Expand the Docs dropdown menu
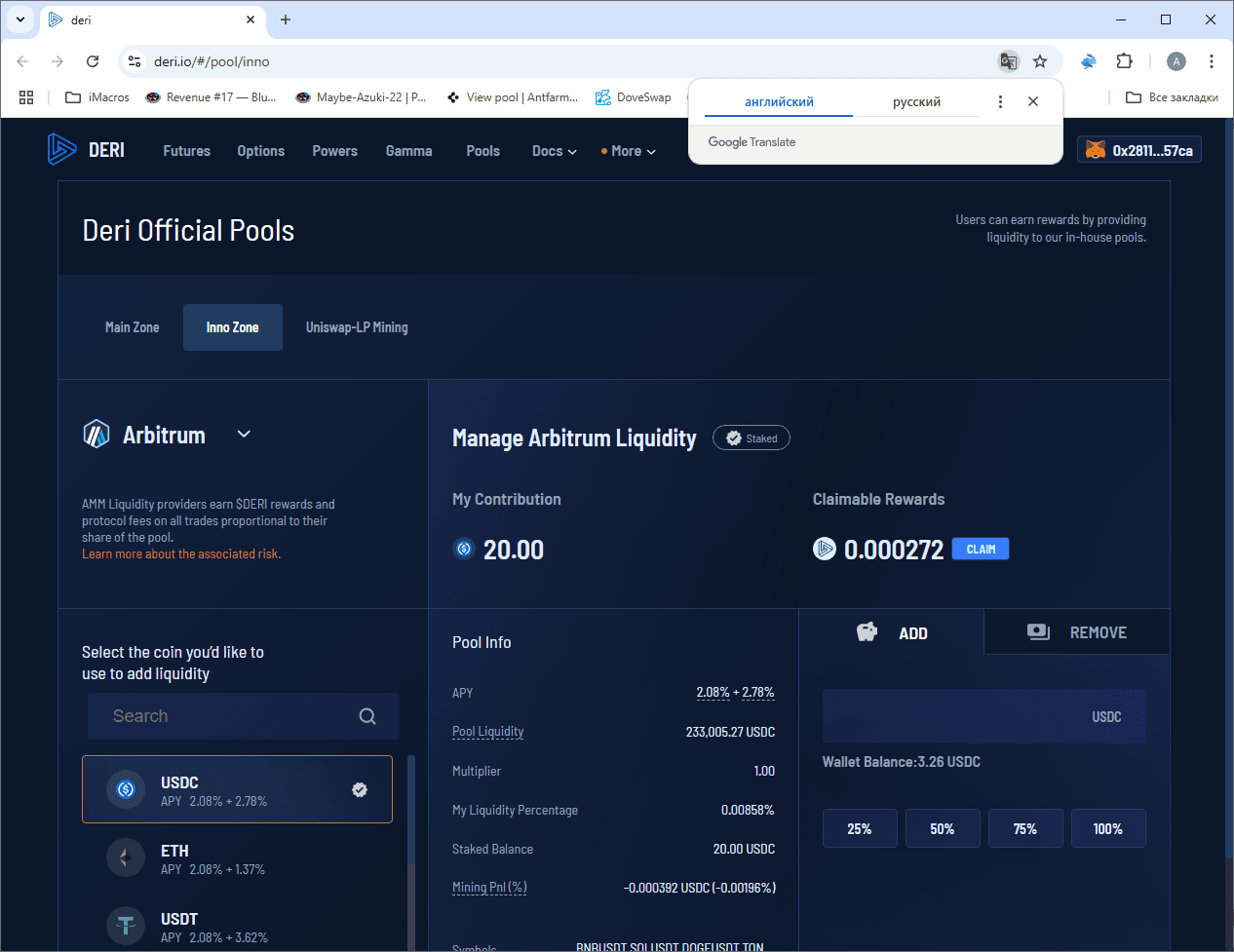1234x952 pixels. pyautogui.click(x=555, y=151)
